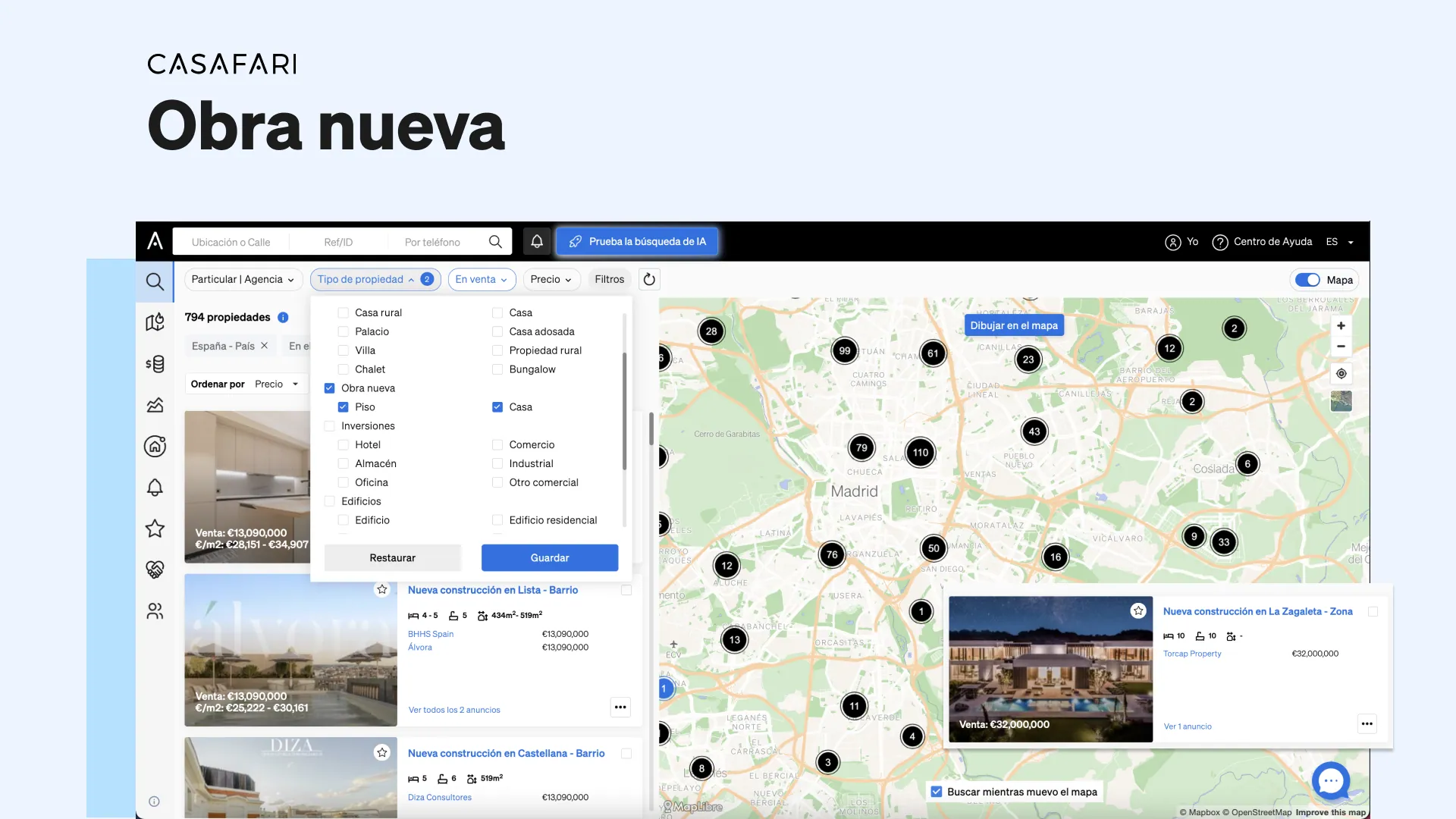The height and width of the screenshot is (819, 1456).
Task: Uncheck the Piso checkbox
Action: tap(343, 406)
